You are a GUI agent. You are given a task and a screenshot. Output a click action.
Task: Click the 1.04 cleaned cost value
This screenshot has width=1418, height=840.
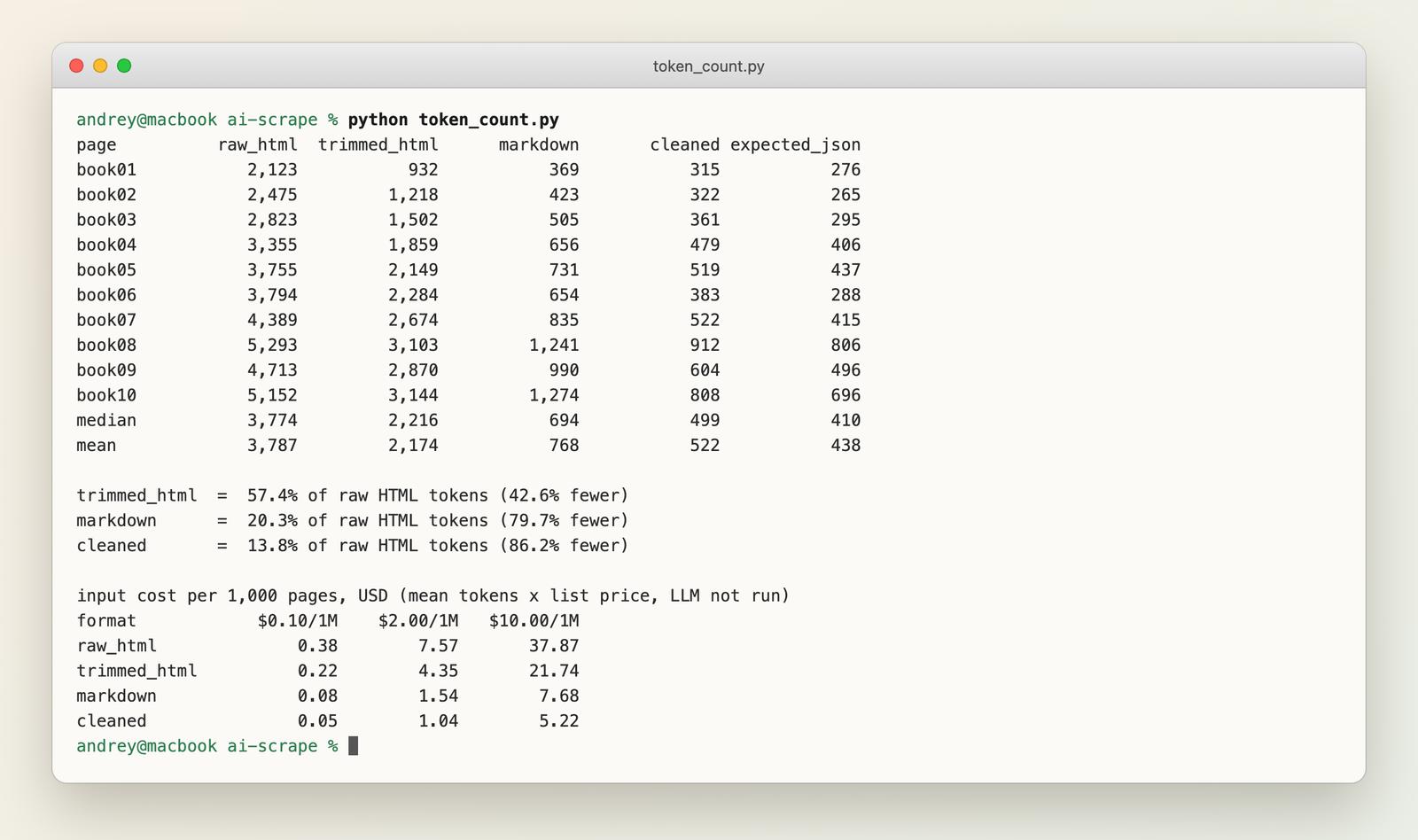pyautogui.click(x=439, y=721)
